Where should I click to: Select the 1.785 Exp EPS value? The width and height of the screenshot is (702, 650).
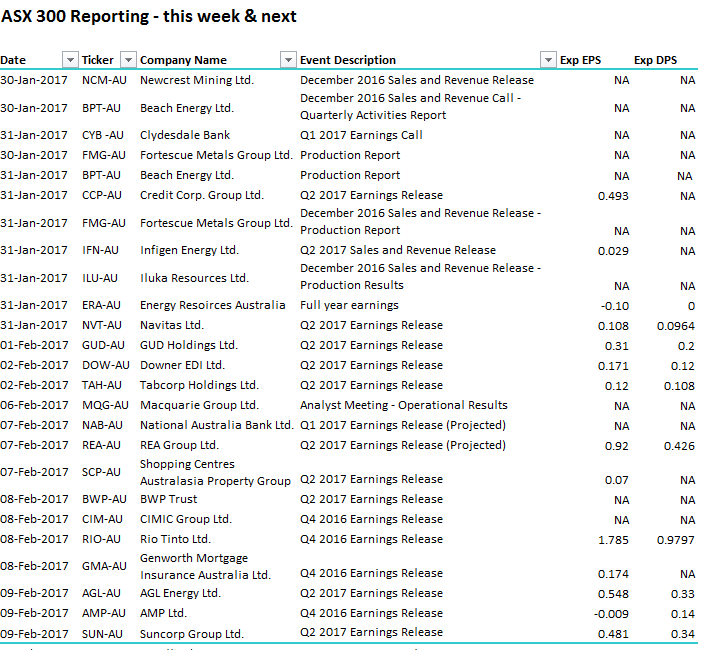point(613,540)
